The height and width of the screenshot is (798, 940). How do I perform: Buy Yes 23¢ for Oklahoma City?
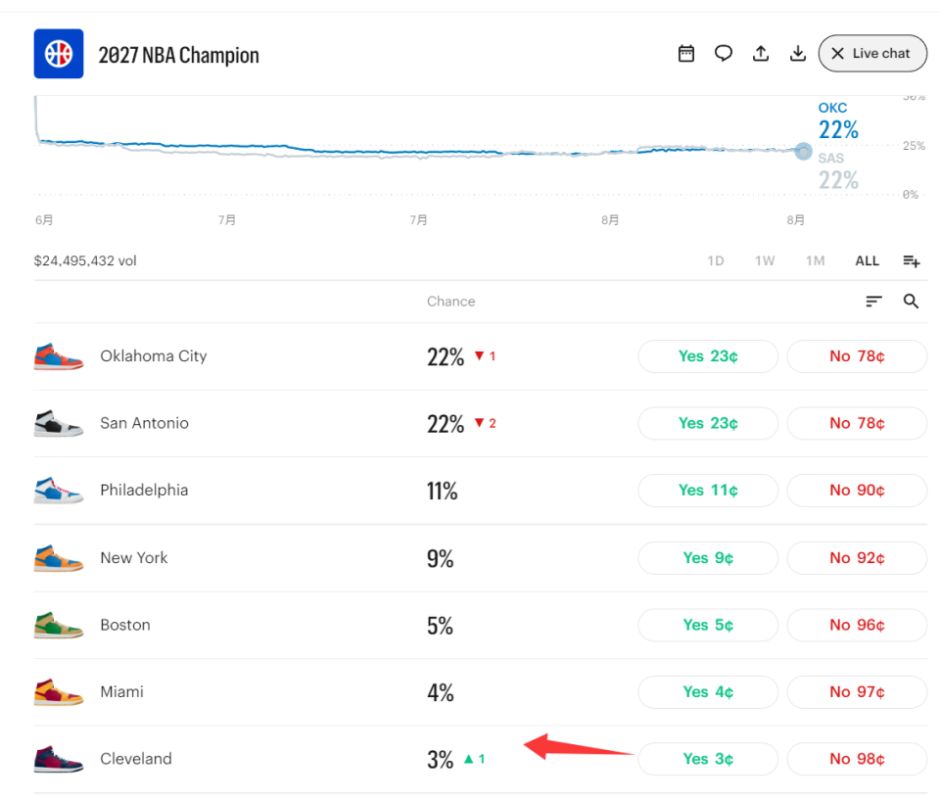click(x=708, y=356)
